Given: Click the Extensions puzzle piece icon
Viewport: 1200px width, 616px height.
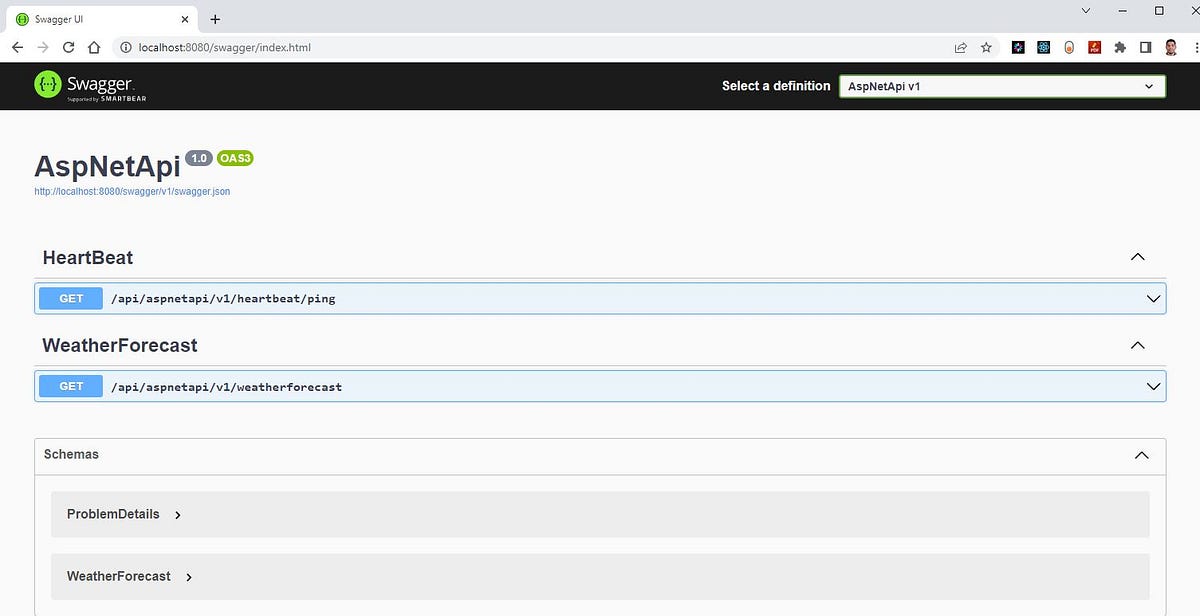Looking at the screenshot, I should pyautogui.click(x=1119, y=47).
